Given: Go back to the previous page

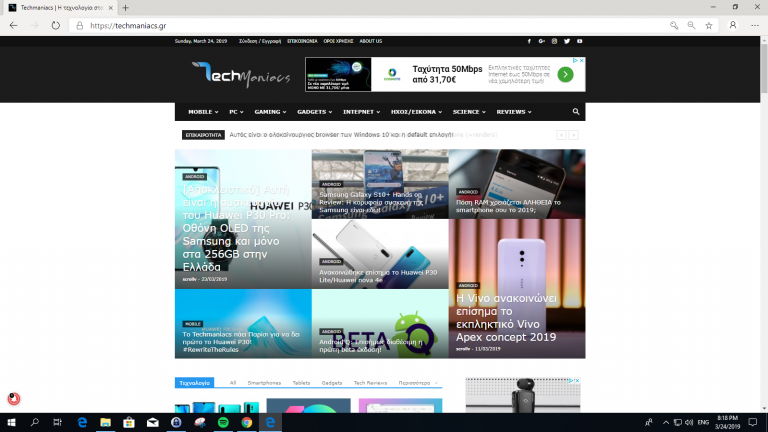Looking at the screenshot, I should tap(13, 25).
